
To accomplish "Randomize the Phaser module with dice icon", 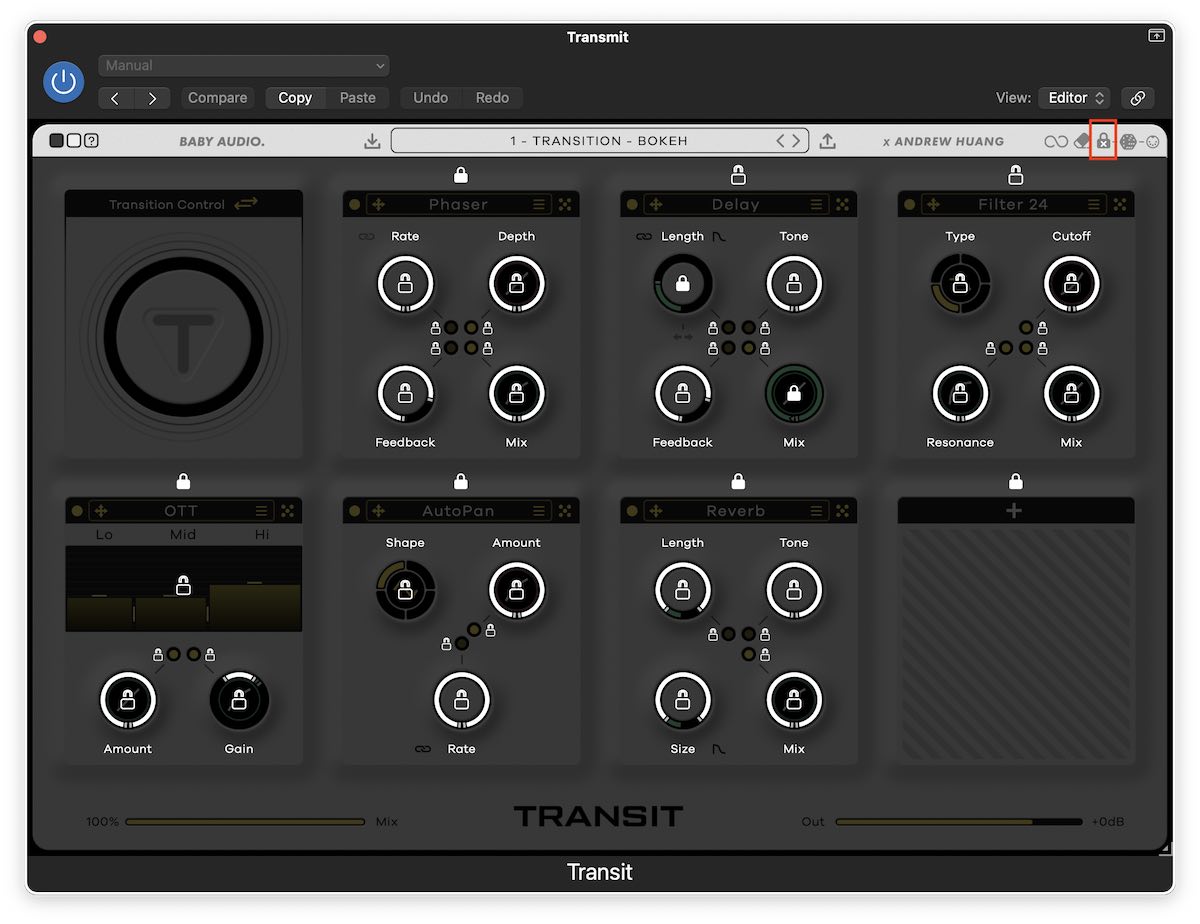I will click(565, 204).
